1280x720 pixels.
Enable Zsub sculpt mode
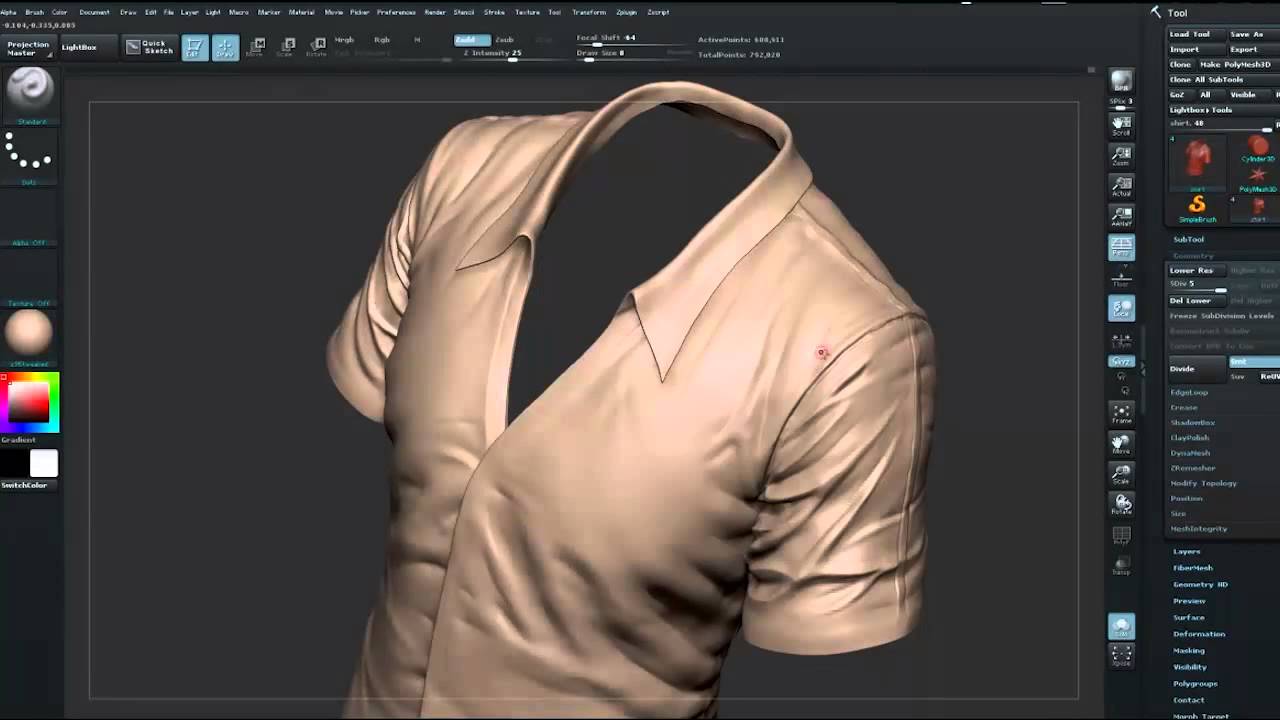point(505,40)
